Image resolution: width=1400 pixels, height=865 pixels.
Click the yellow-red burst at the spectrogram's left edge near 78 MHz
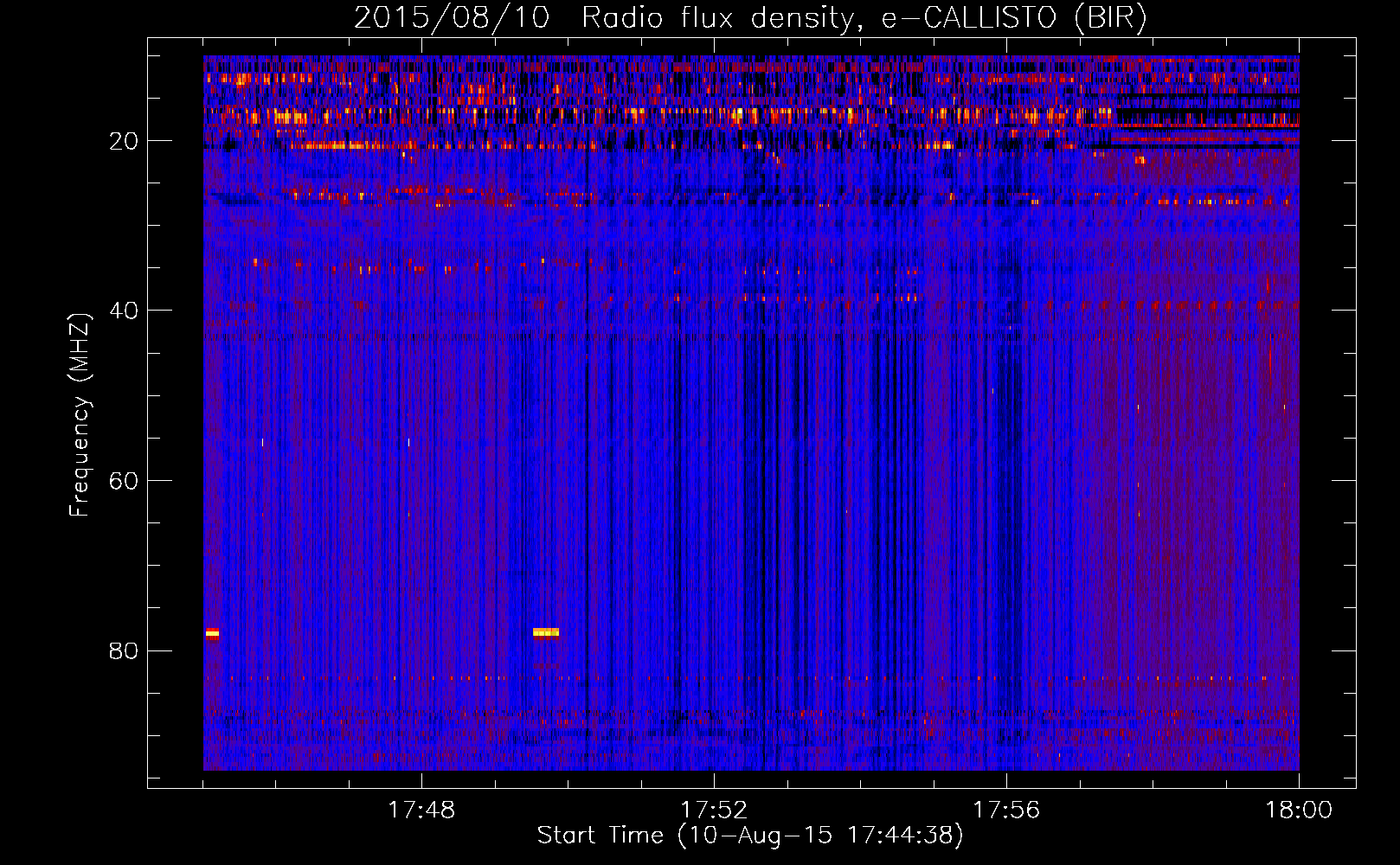(212, 633)
